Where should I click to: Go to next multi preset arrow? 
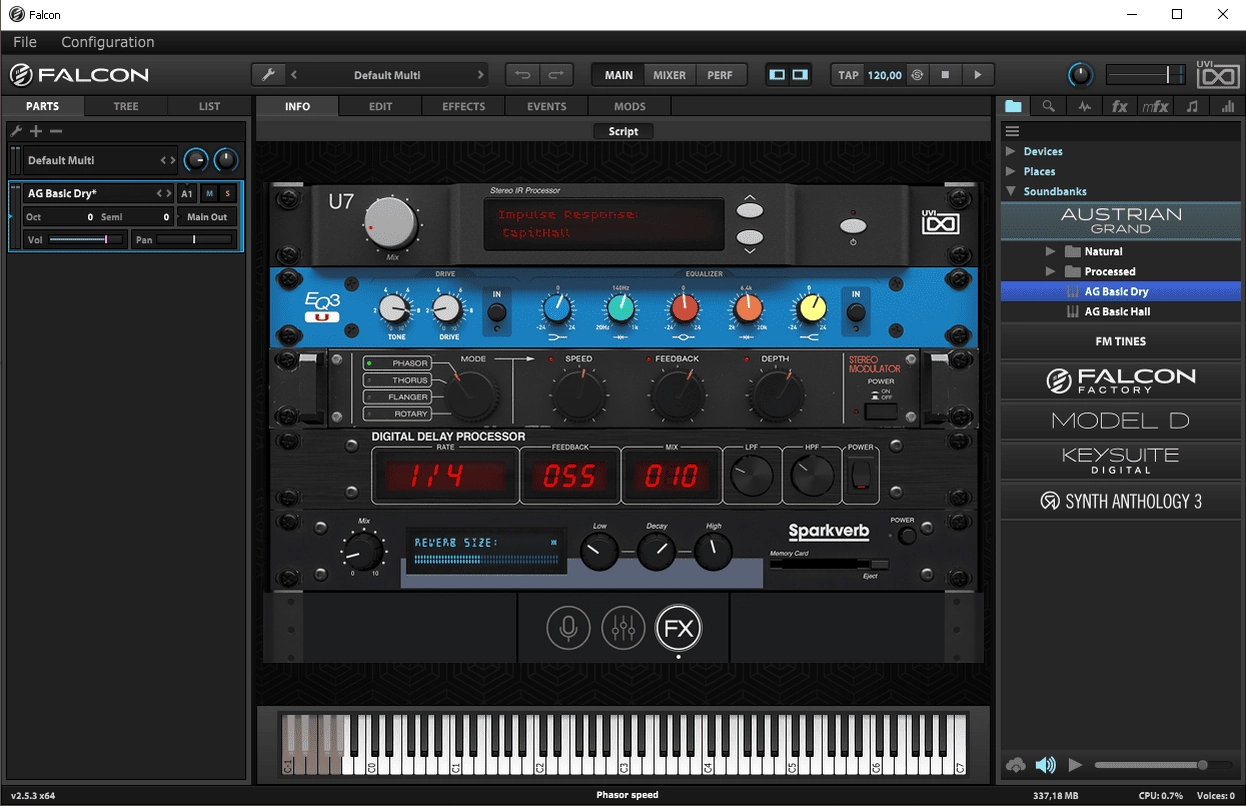pyautogui.click(x=481, y=75)
